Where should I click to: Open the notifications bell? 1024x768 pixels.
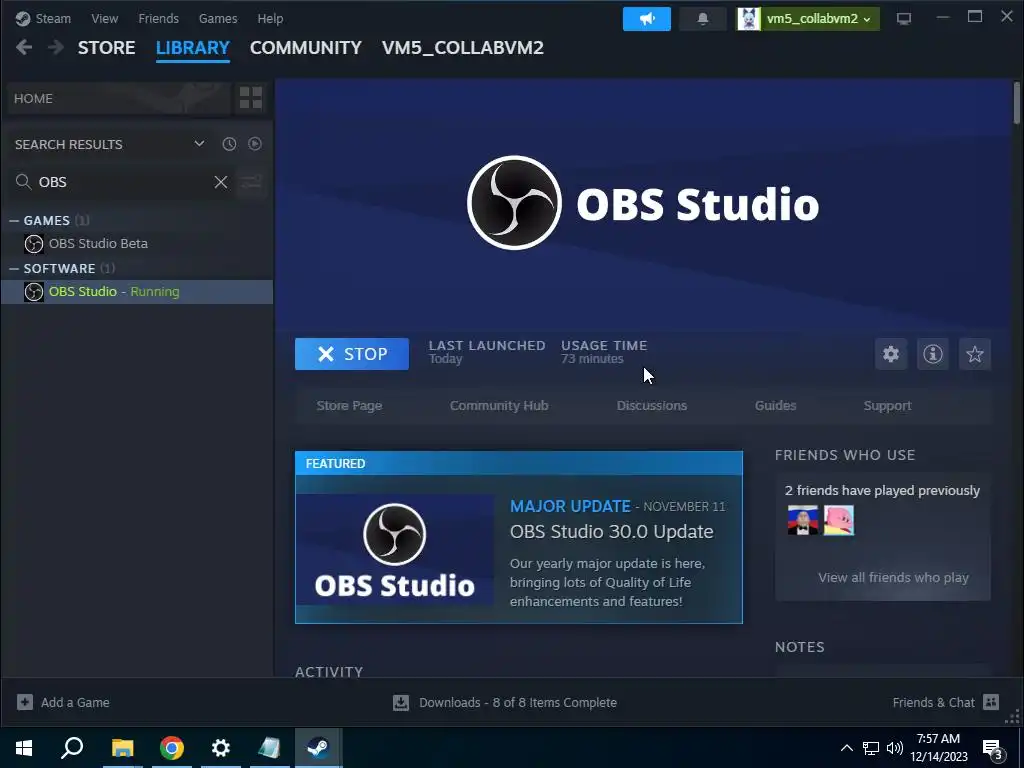(703, 19)
